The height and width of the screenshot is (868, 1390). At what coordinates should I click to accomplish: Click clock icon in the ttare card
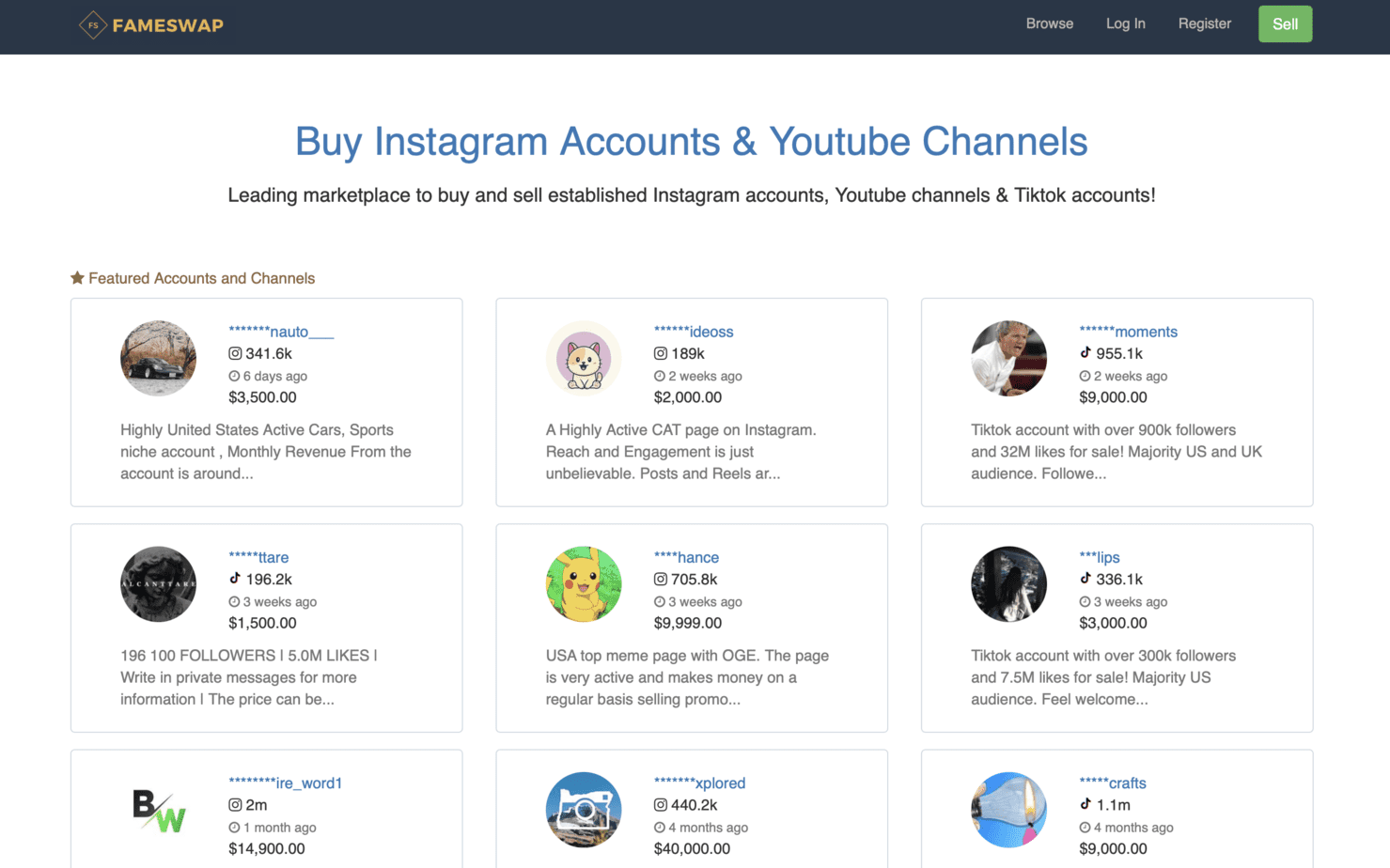(x=234, y=601)
